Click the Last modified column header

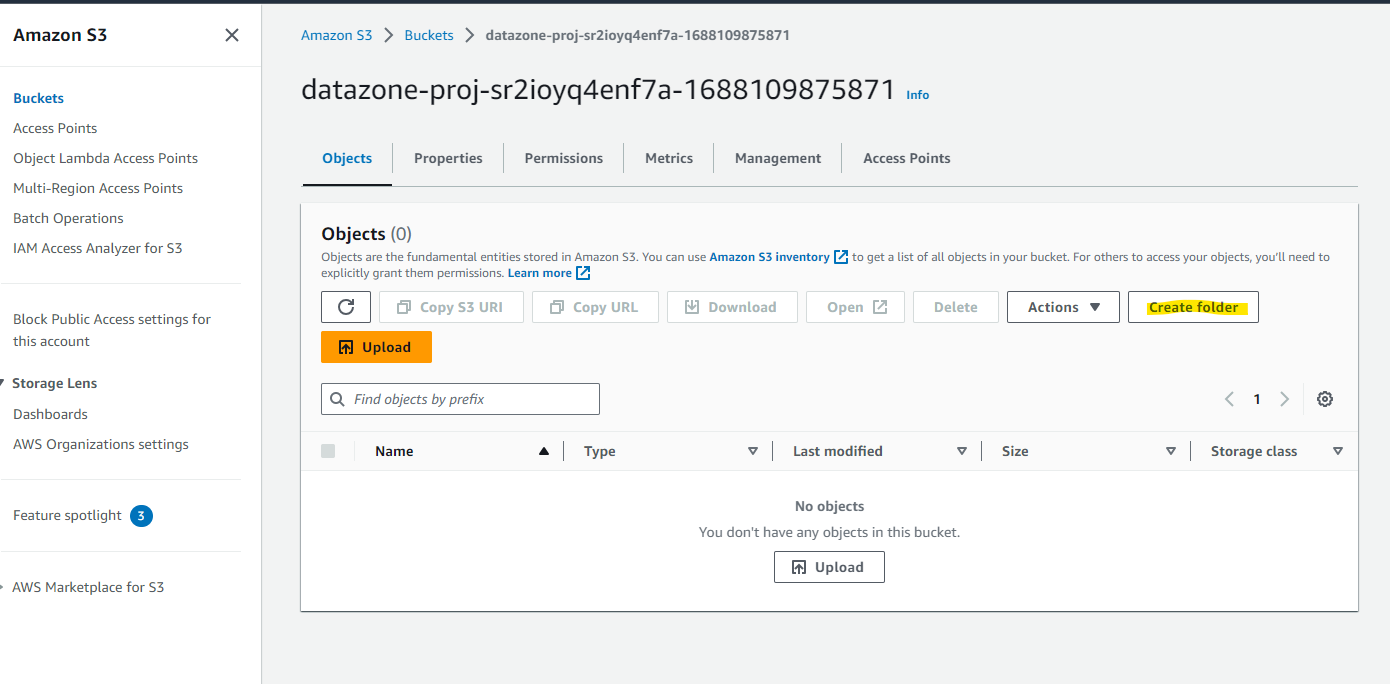tap(838, 451)
